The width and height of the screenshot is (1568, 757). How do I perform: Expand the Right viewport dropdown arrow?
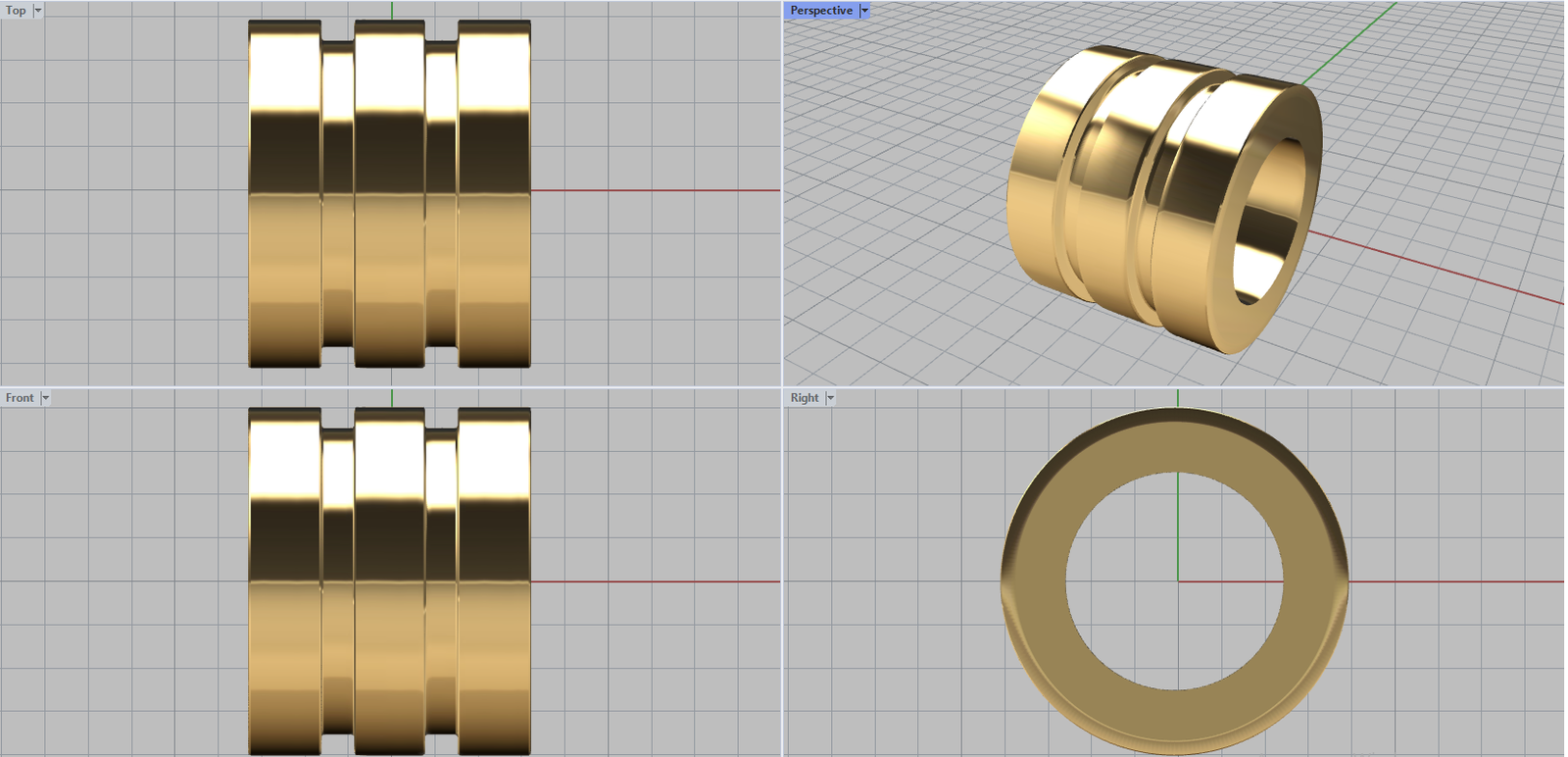(x=830, y=398)
